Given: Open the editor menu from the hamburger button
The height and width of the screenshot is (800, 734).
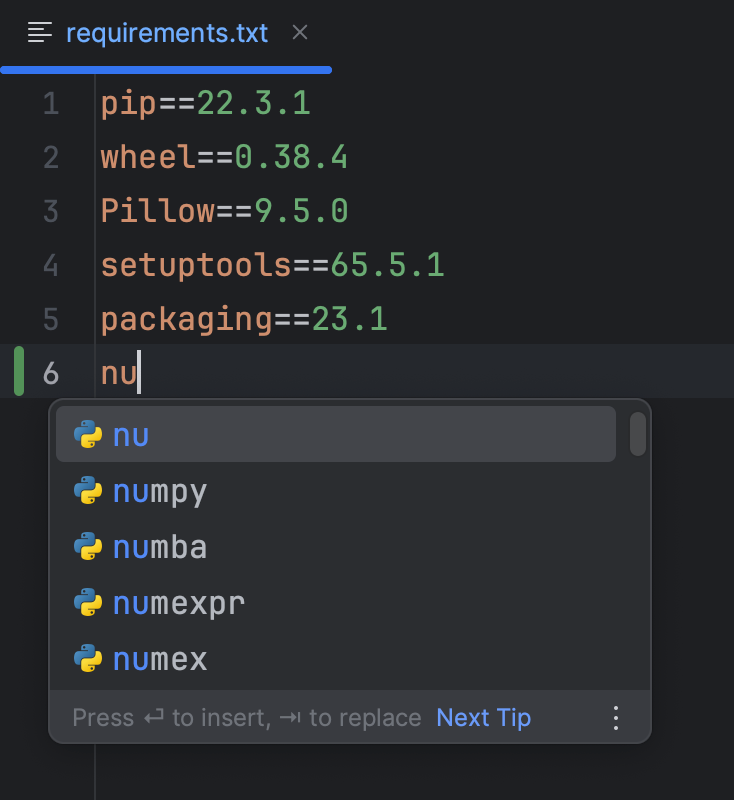Looking at the screenshot, I should tap(38, 32).
